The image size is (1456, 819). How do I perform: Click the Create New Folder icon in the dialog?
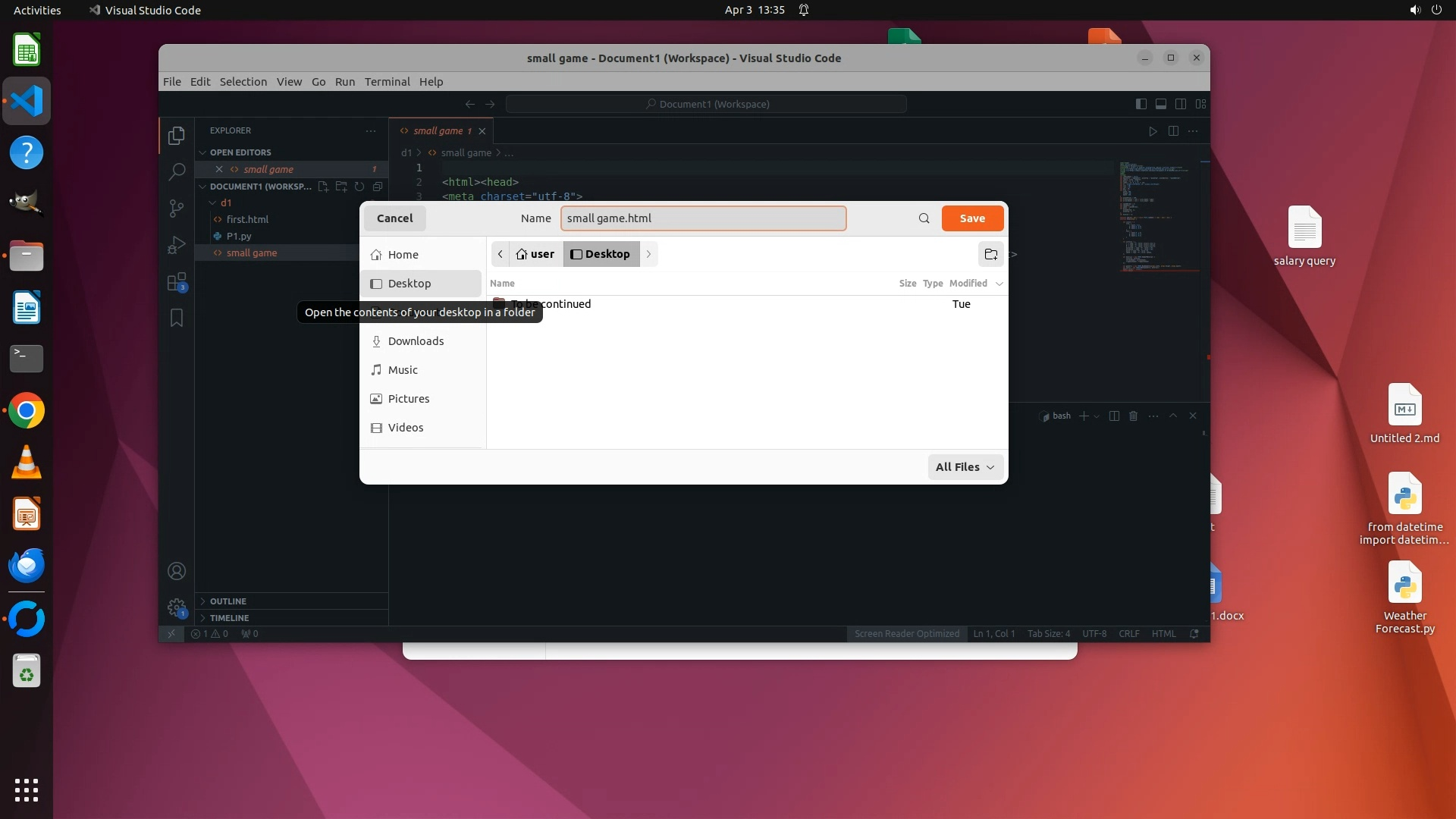[990, 254]
